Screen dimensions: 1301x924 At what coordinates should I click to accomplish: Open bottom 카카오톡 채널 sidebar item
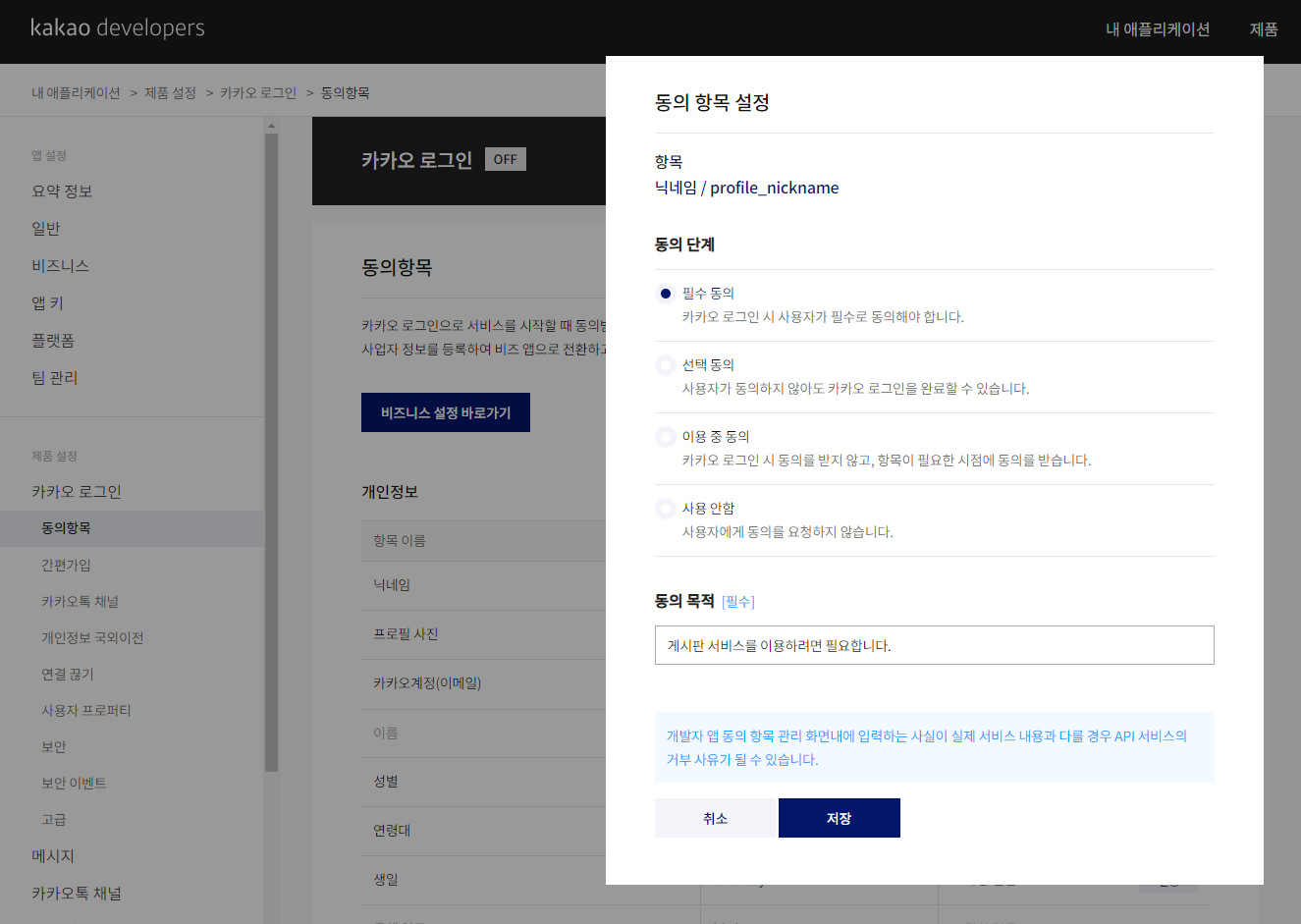pyautogui.click(x=77, y=894)
